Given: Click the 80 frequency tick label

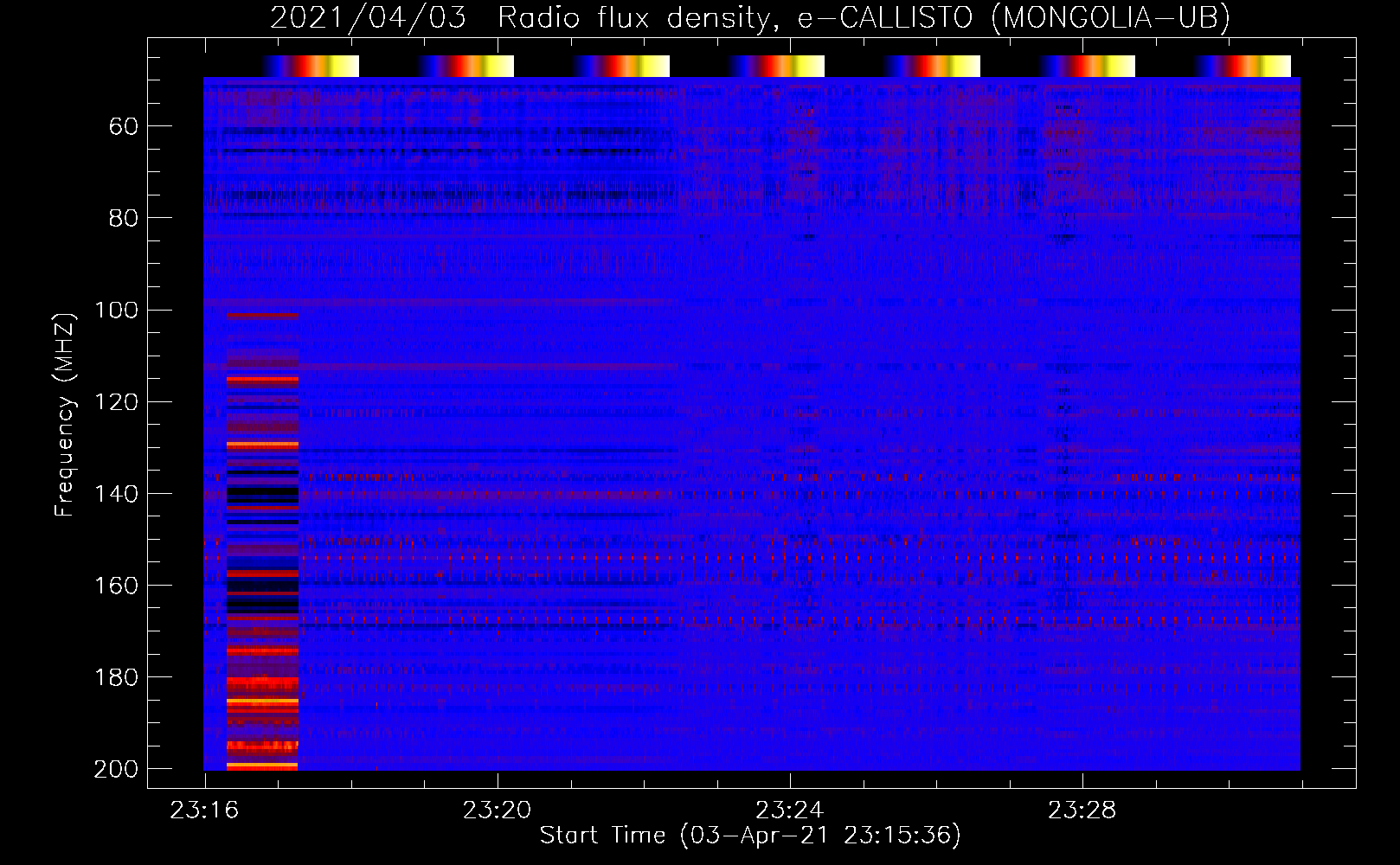Looking at the screenshot, I should click(x=124, y=218).
